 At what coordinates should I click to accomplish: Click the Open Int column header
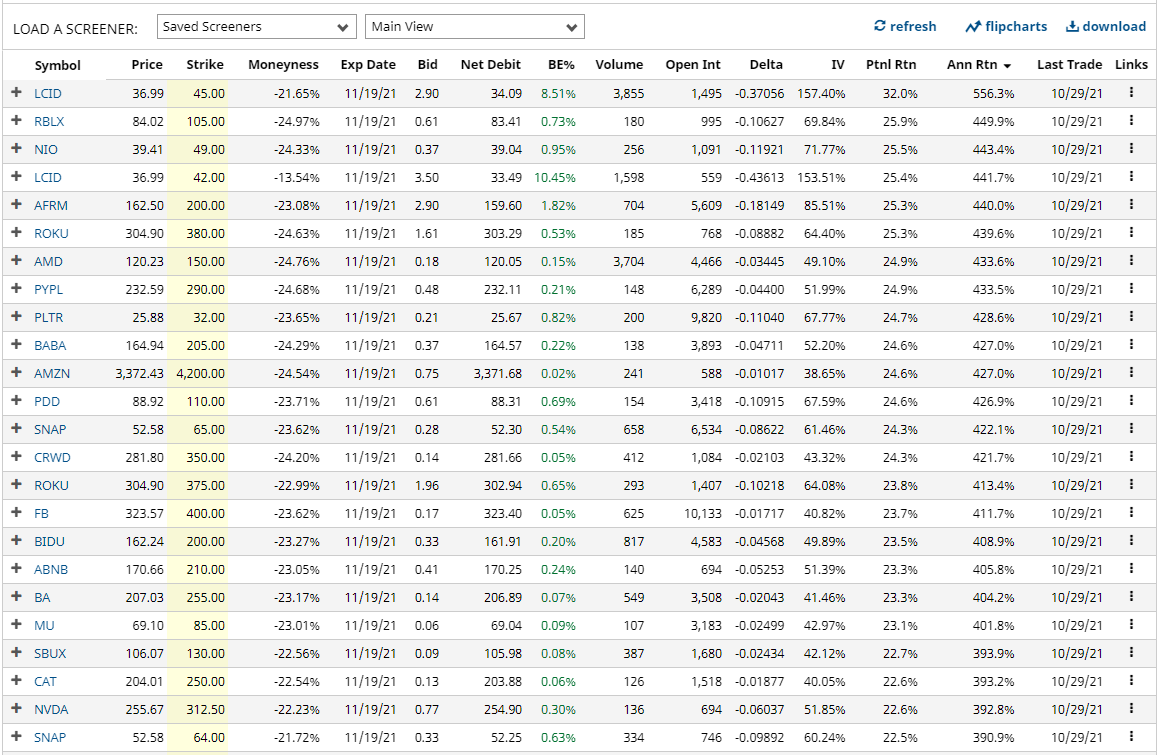coord(693,64)
